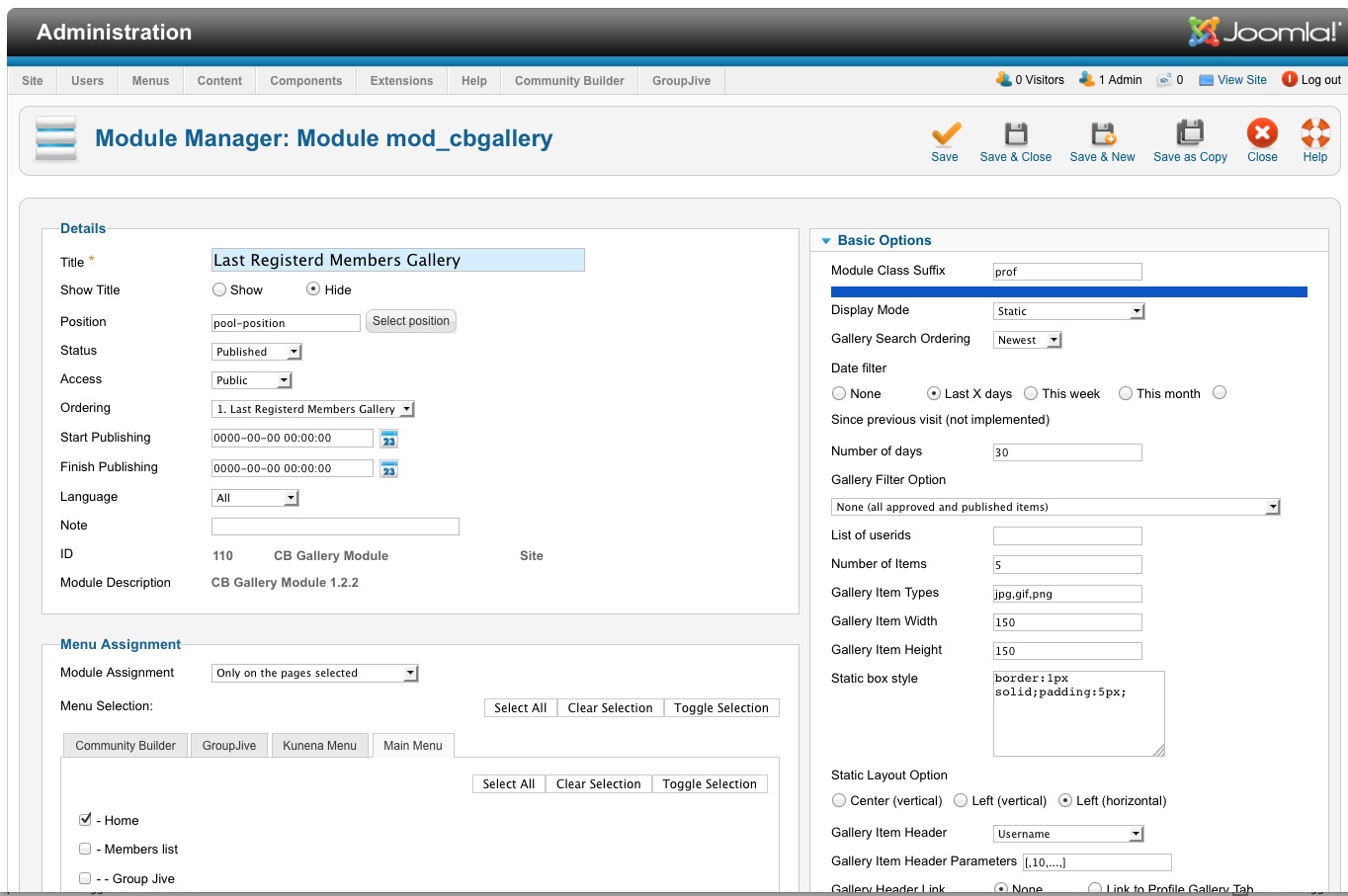Open the Menus menu
Image resolution: width=1348 pixels, height=896 pixels.
(x=150, y=81)
